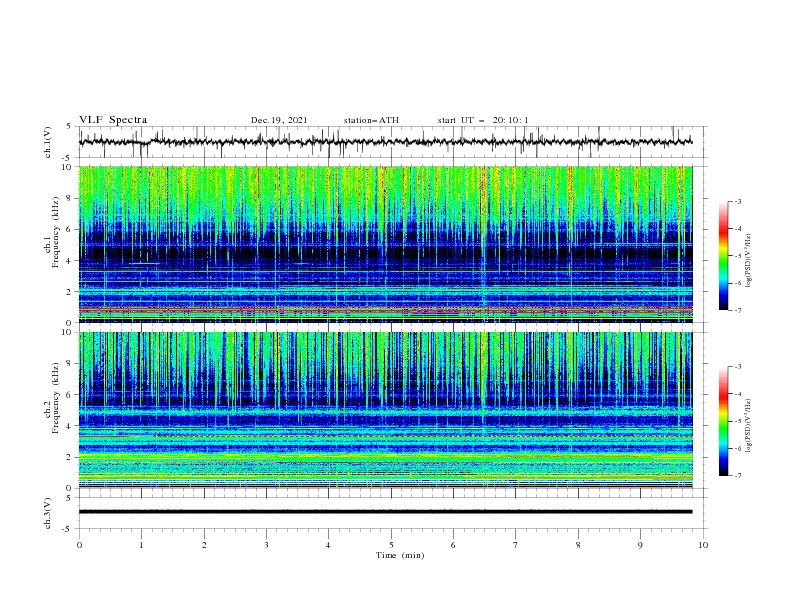This screenshot has height=612, width=792.
Task: Click tick label "3" on the time axis
Action: coord(266,545)
